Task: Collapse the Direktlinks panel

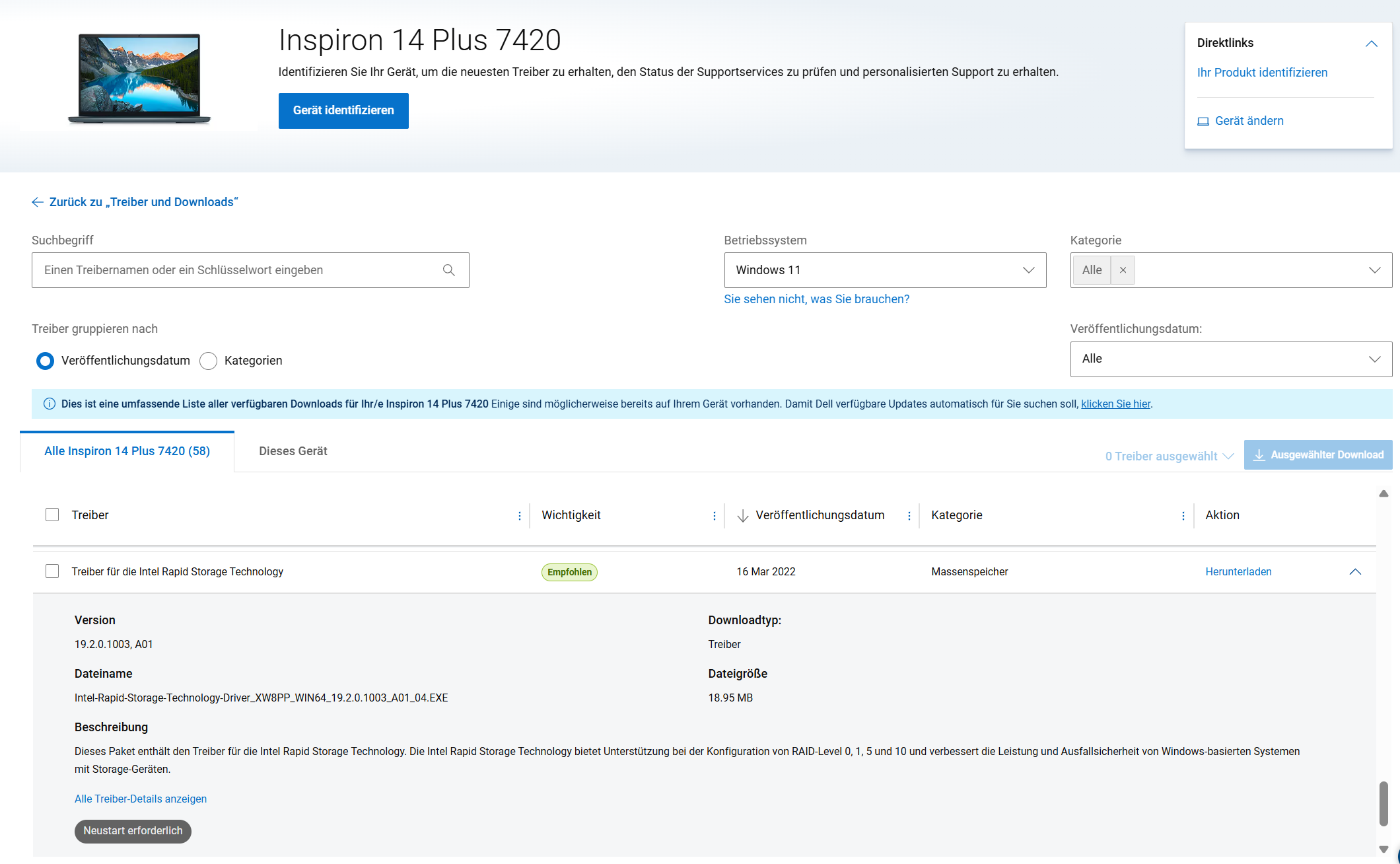Action: 1371,44
